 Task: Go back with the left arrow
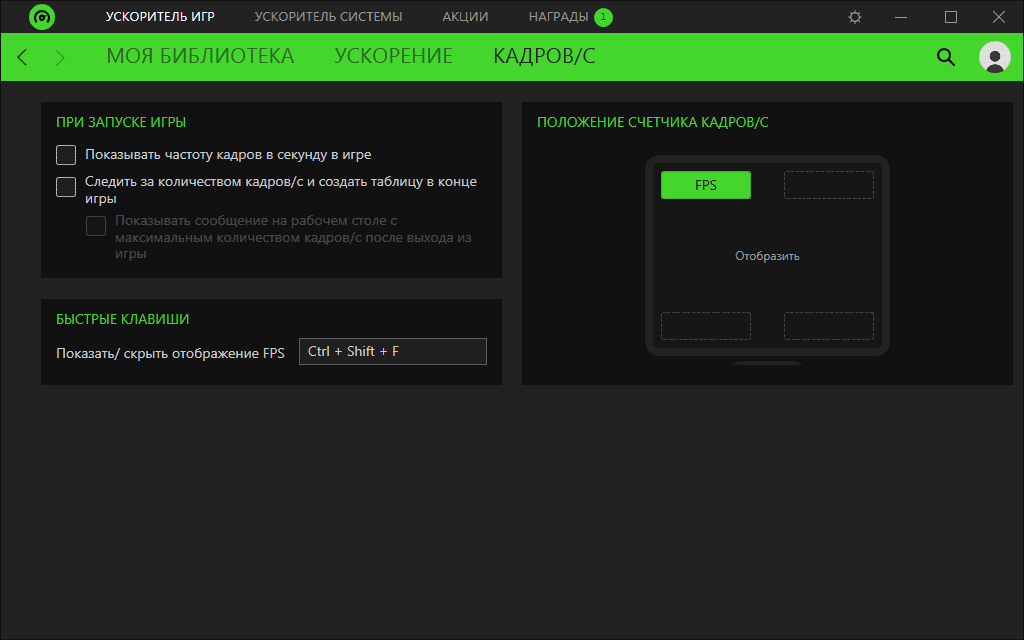tap(23, 57)
